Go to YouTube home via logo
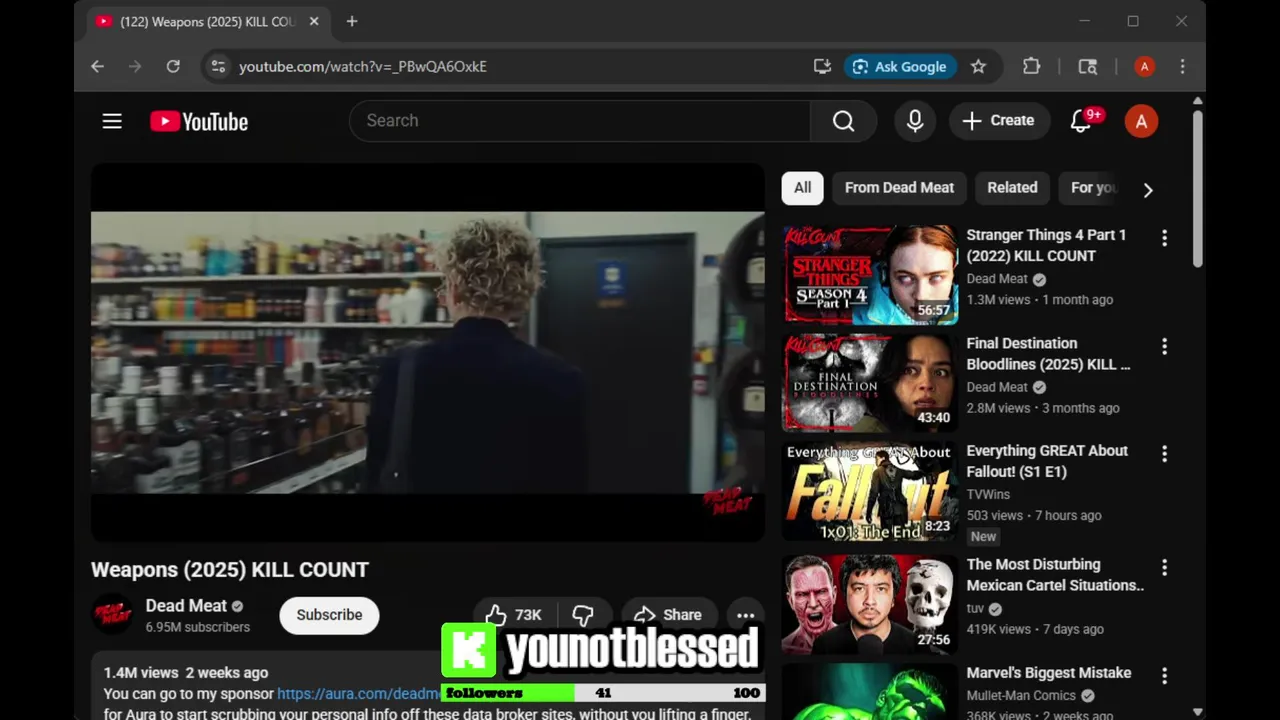Viewport: 1280px width, 720px height. pos(199,121)
